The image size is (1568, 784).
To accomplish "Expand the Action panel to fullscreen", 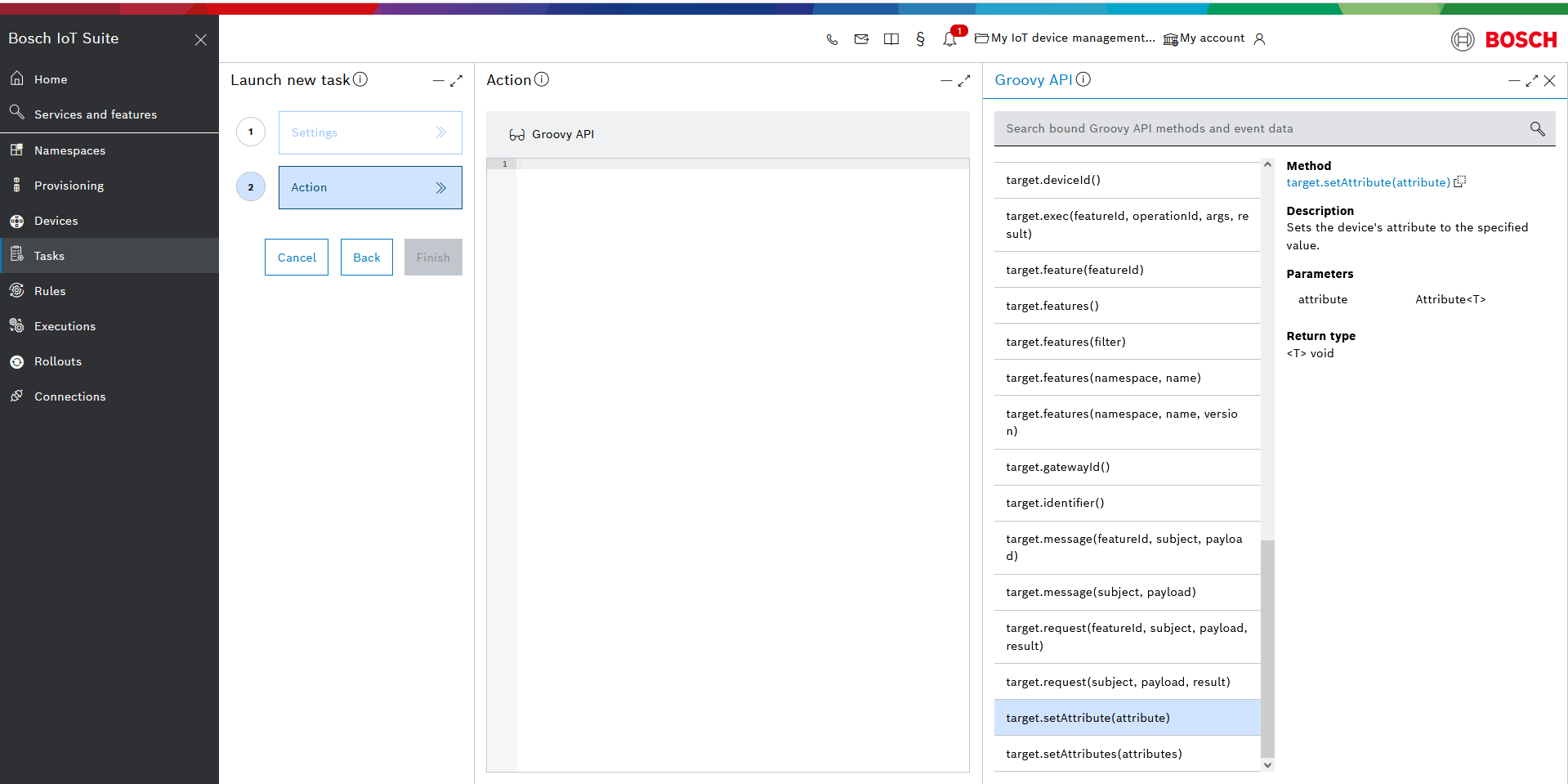I will (x=964, y=80).
